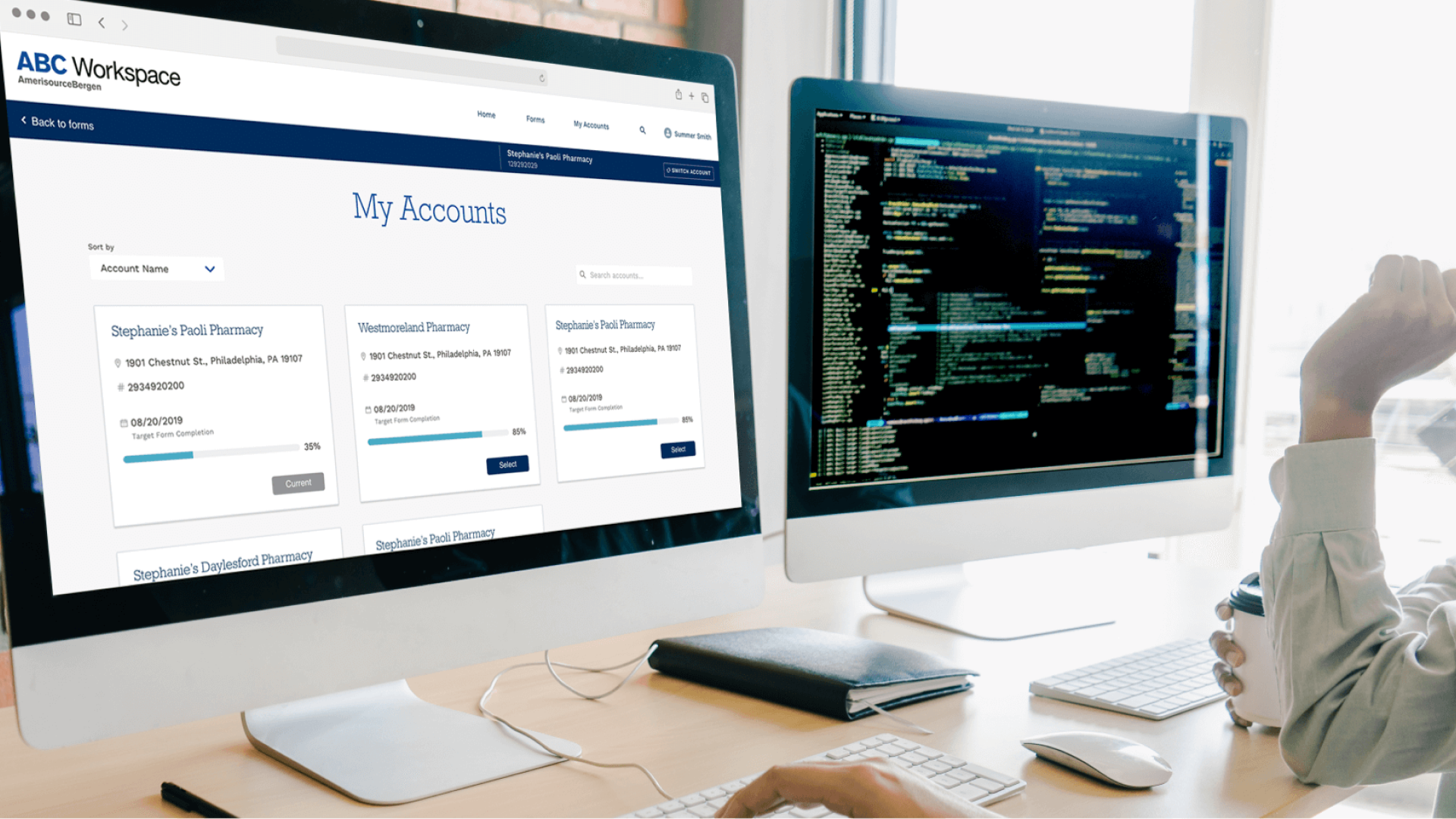Toggle the Current account indicator on Stephanie's Paoli Pharmacy
This screenshot has width=1456, height=819.
tap(297, 483)
